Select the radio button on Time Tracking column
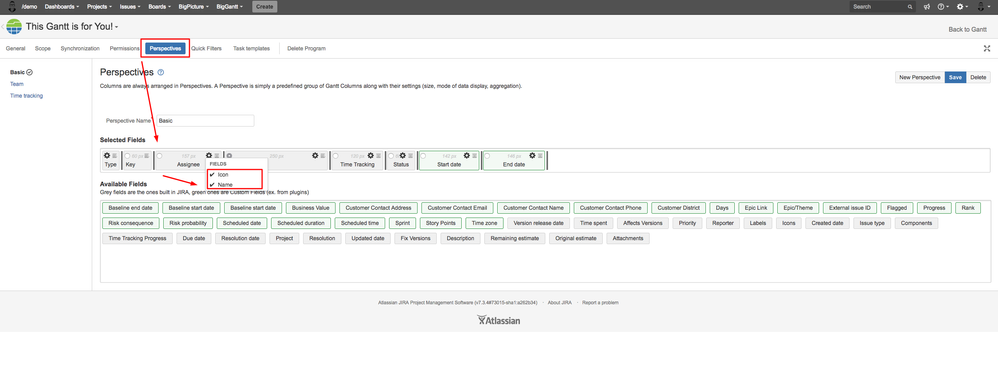998x389 pixels. pos(336,155)
